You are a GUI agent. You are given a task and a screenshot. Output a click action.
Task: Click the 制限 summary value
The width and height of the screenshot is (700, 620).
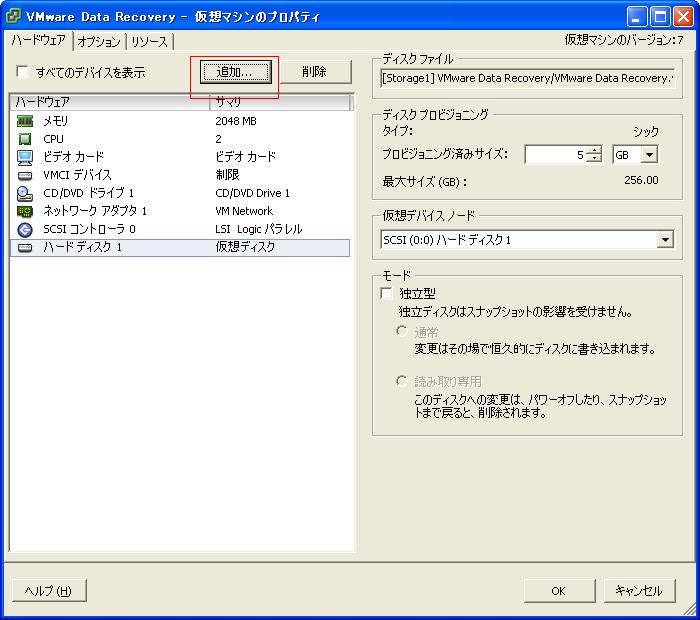pyautogui.click(x=227, y=175)
